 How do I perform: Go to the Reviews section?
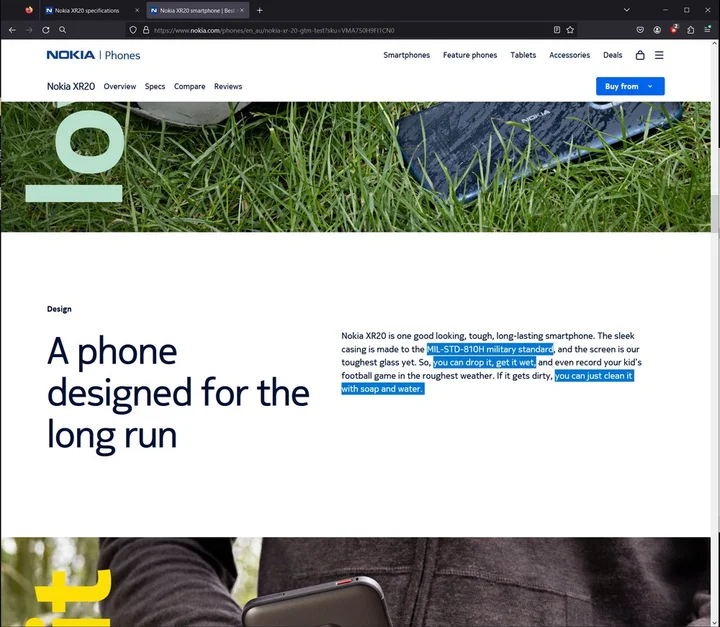[228, 86]
